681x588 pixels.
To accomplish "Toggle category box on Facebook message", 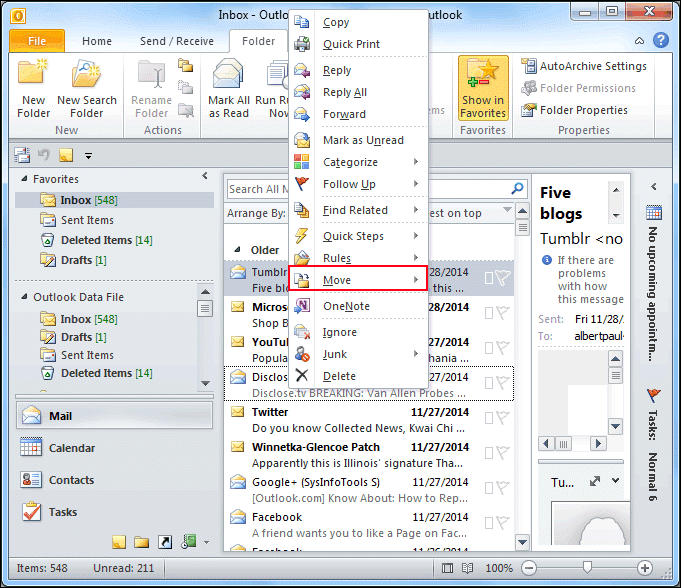I will click(489, 523).
